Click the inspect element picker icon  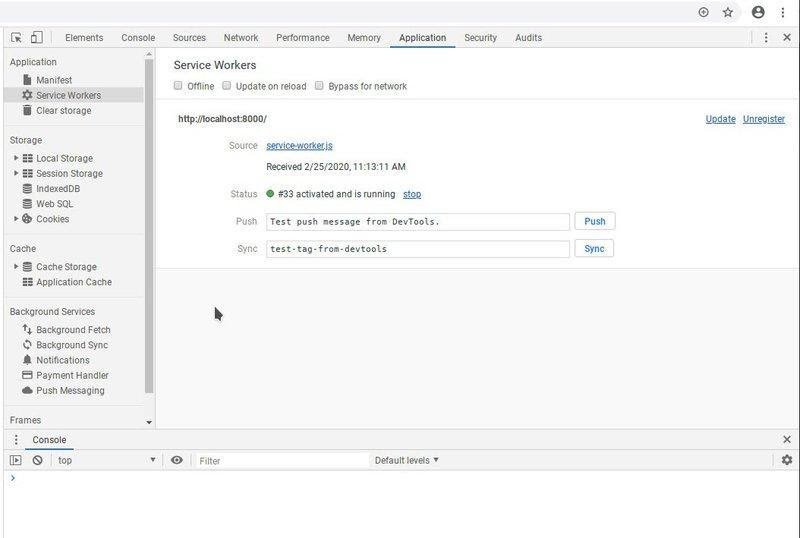pyautogui.click(x=16, y=38)
